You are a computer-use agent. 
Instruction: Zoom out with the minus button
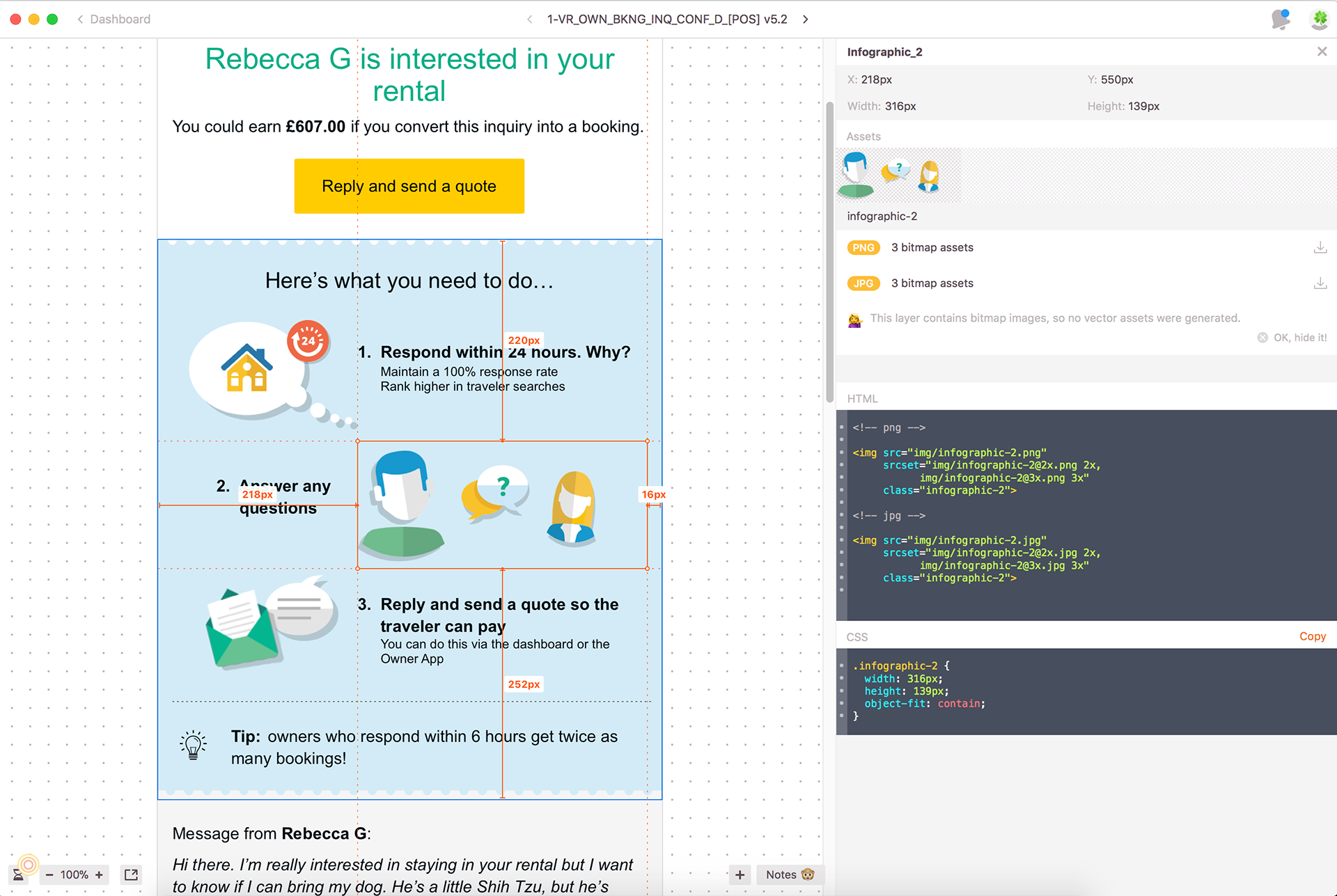pos(49,875)
